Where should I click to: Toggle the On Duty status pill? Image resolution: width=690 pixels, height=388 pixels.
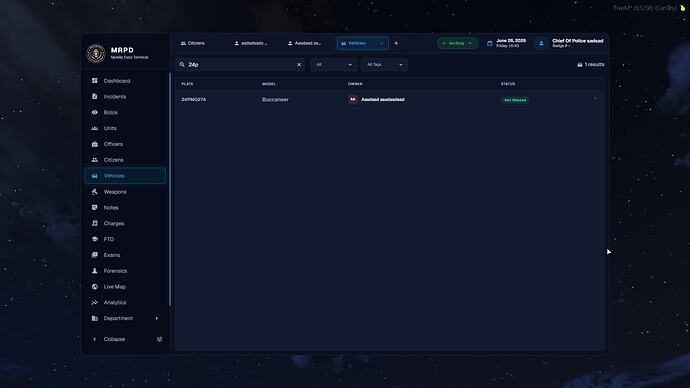coord(457,43)
